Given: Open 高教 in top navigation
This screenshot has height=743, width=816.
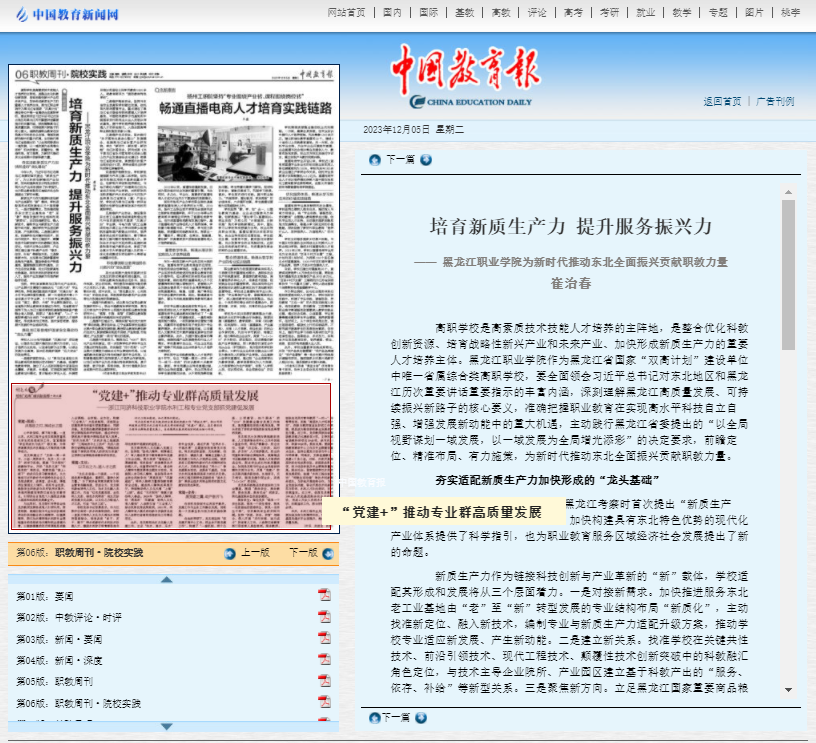Looking at the screenshot, I should (501, 13).
